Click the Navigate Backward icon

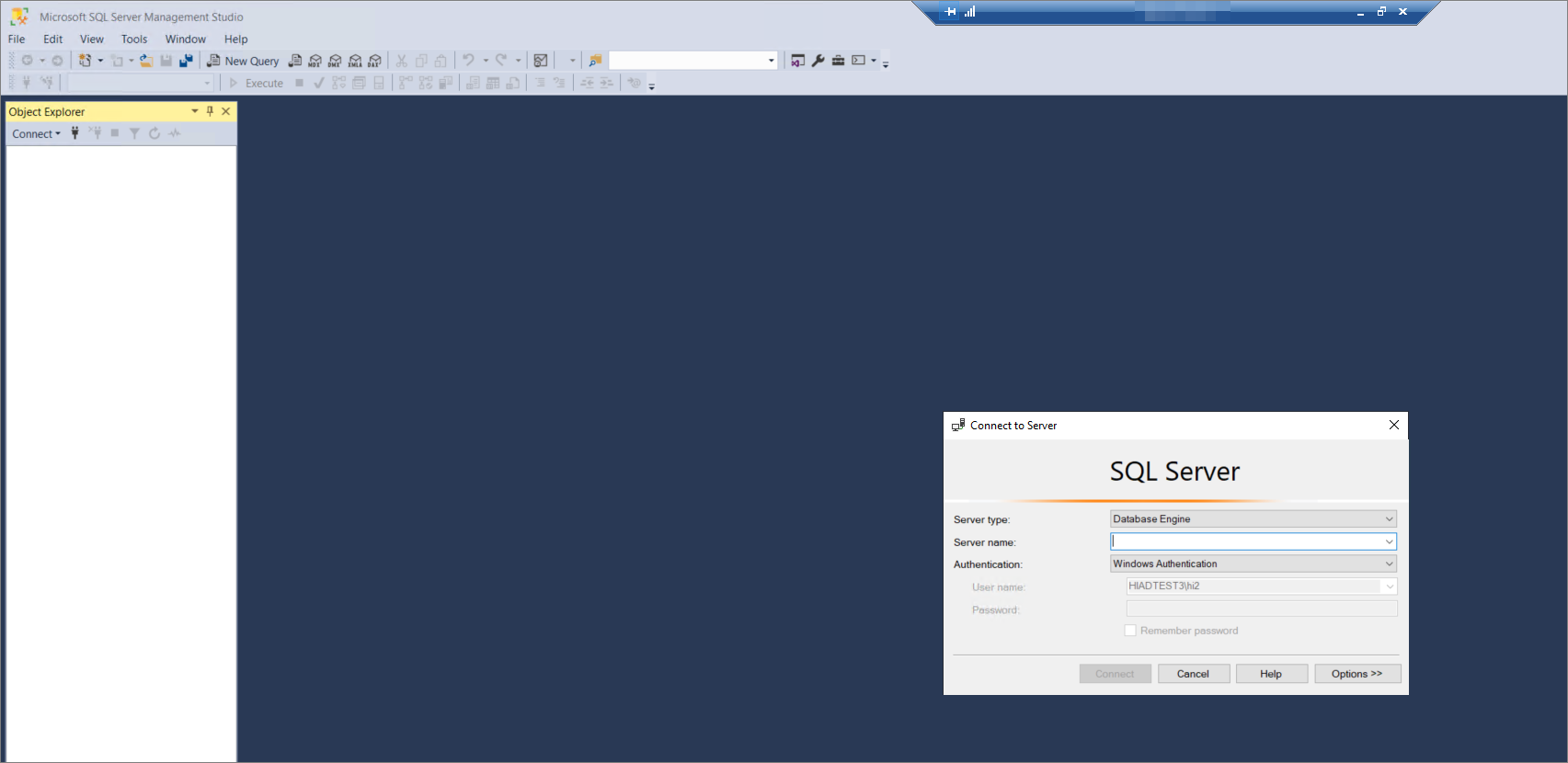pyautogui.click(x=27, y=61)
